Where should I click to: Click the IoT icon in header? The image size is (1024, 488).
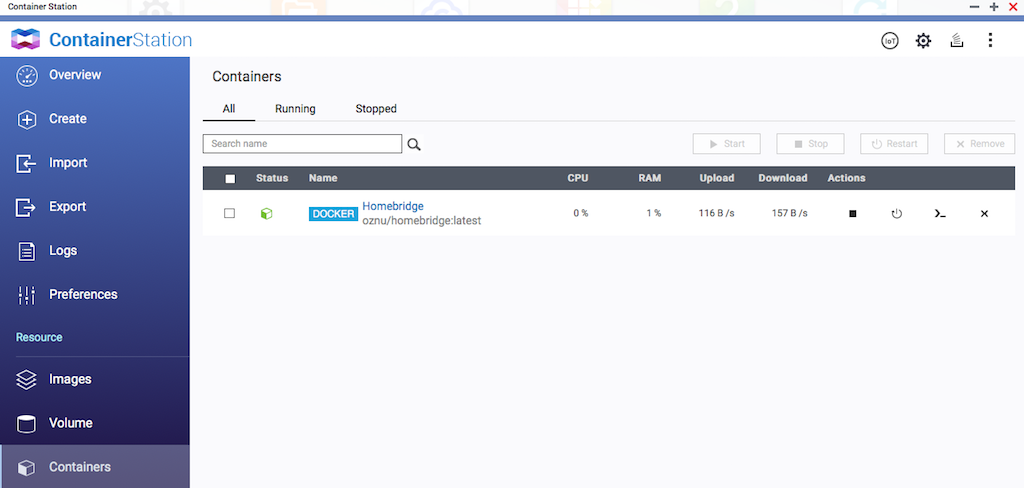(889, 41)
